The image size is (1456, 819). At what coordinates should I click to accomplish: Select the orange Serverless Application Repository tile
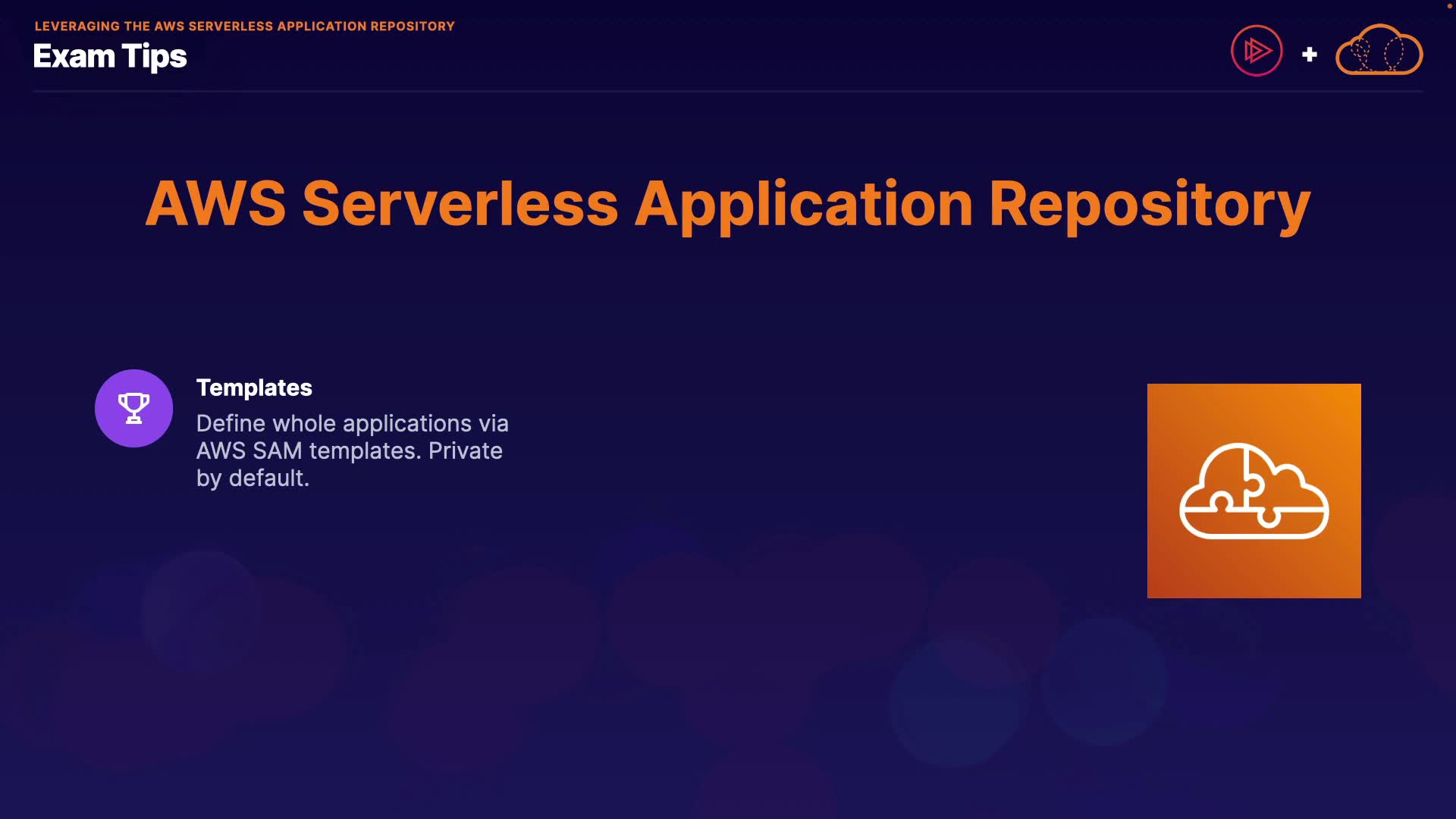1254,491
